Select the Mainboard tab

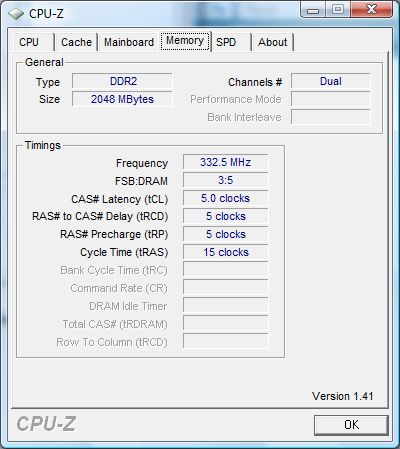click(x=129, y=42)
